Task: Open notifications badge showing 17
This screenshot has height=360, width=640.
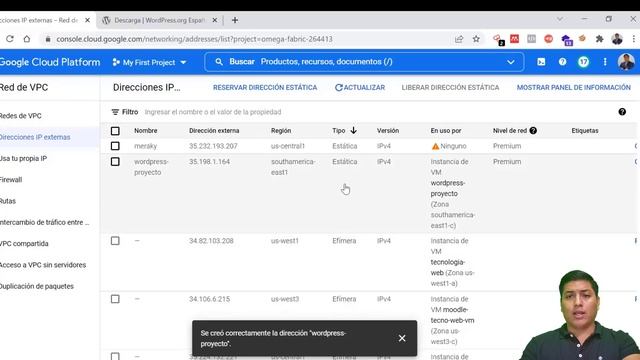Action: point(584,62)
